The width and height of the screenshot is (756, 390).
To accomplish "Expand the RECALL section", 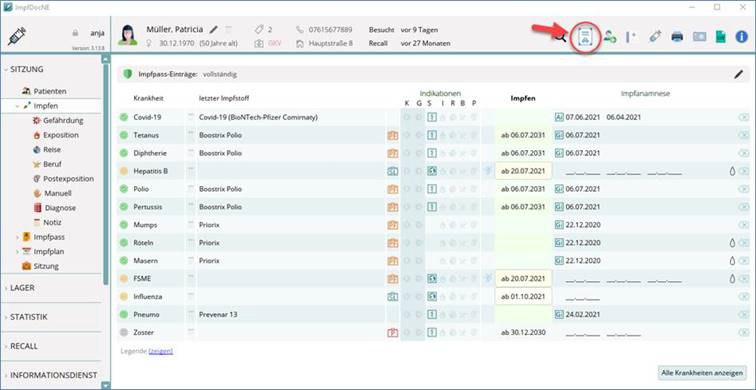I will pos(5,346).
